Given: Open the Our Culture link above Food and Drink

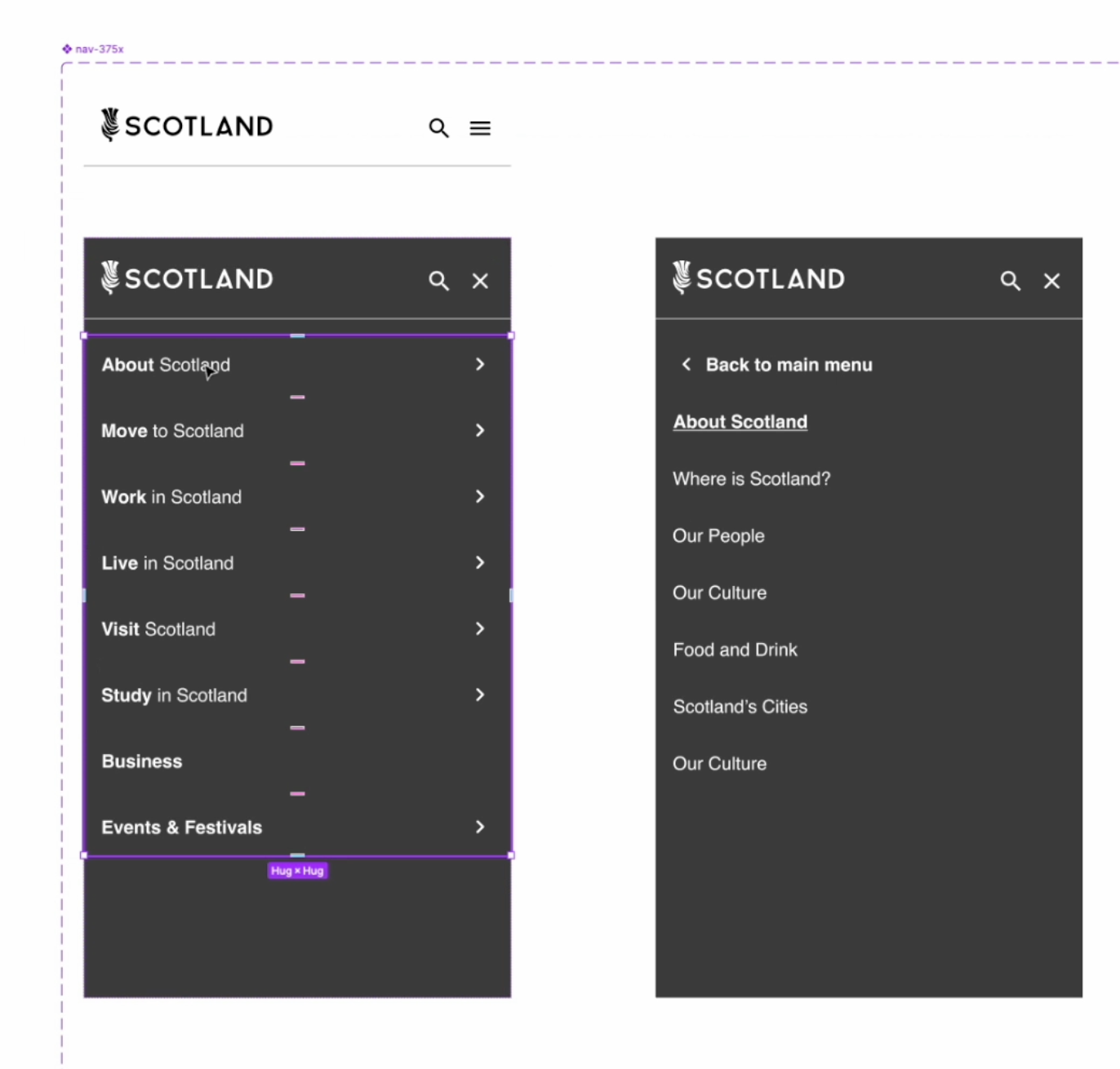Looking at the screenshot, I should click(x=719, y=593).
